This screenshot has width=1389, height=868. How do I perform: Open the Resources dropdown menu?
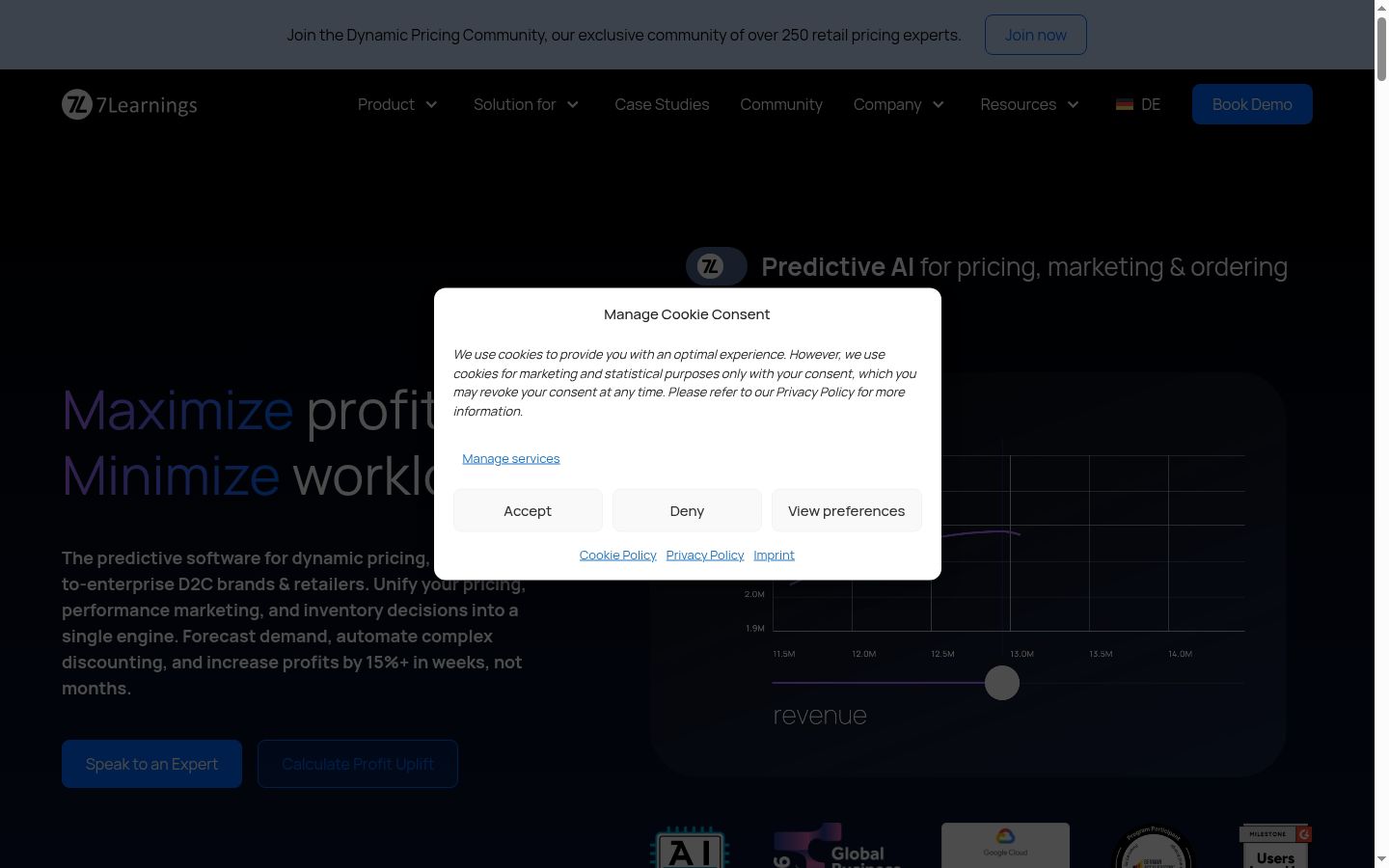click(x=1029, y=104)
